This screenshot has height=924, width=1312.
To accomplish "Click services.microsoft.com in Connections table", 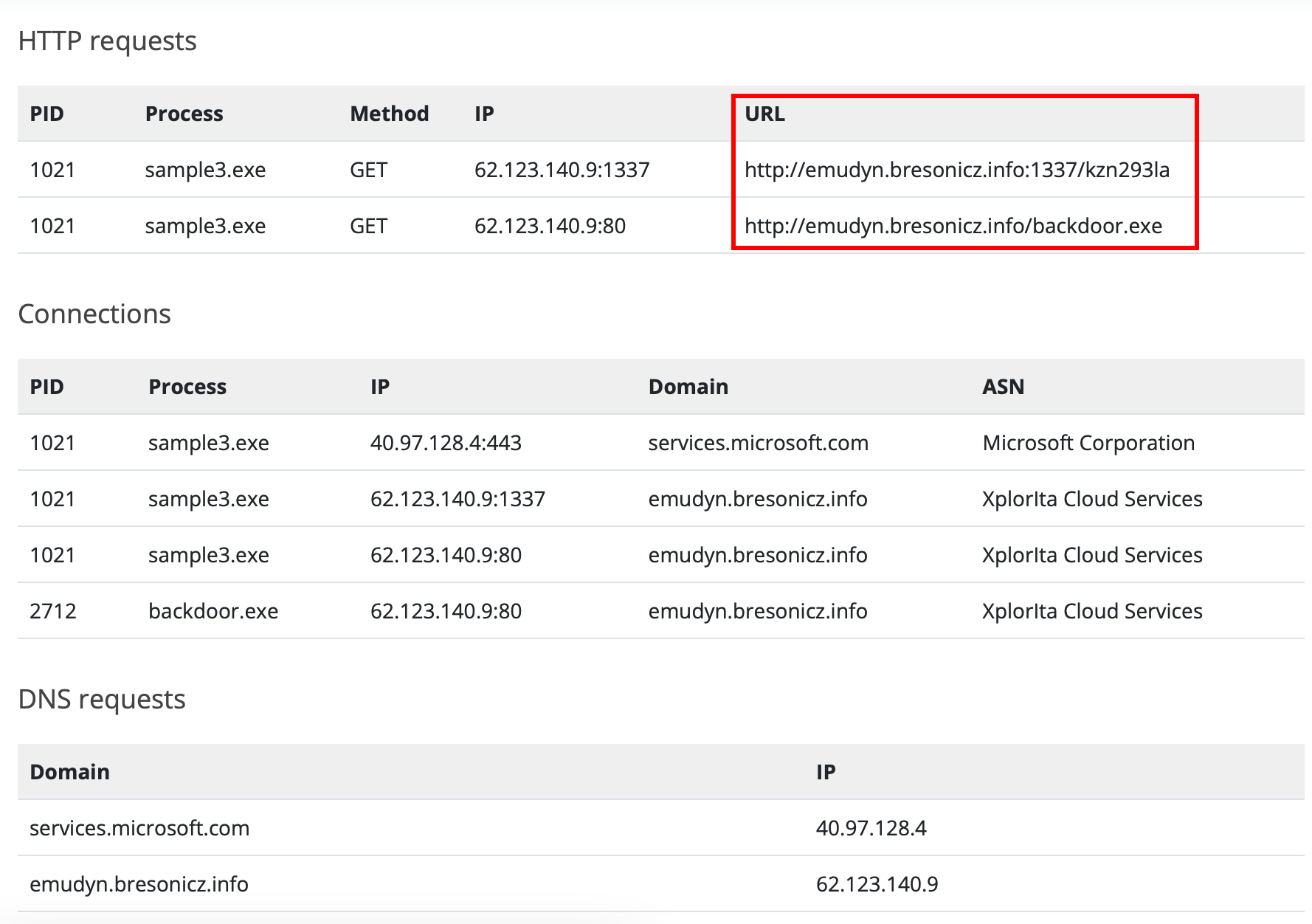I will coord(758,443).
